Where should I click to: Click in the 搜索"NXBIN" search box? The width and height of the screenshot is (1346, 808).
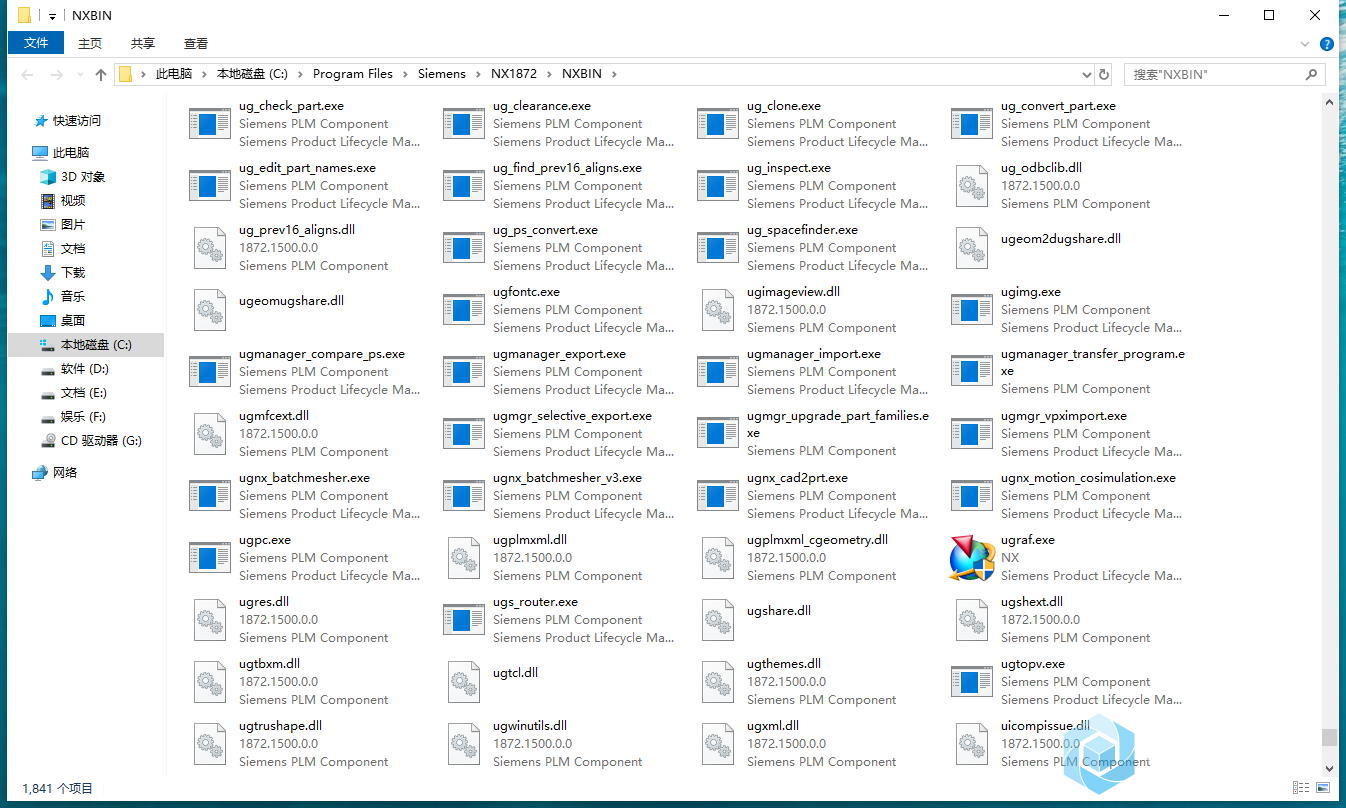point(1215,74)
